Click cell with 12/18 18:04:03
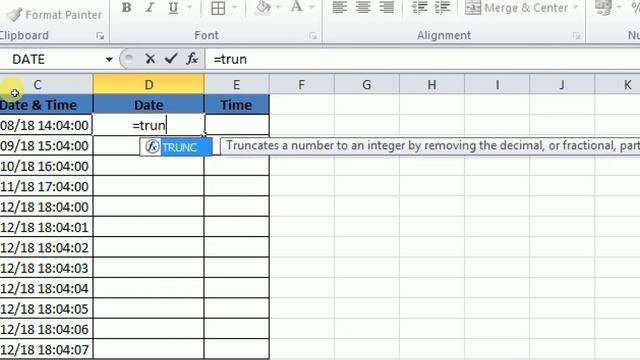The width and height of the screenshot is (640, 360). click(x=46, y=268)
